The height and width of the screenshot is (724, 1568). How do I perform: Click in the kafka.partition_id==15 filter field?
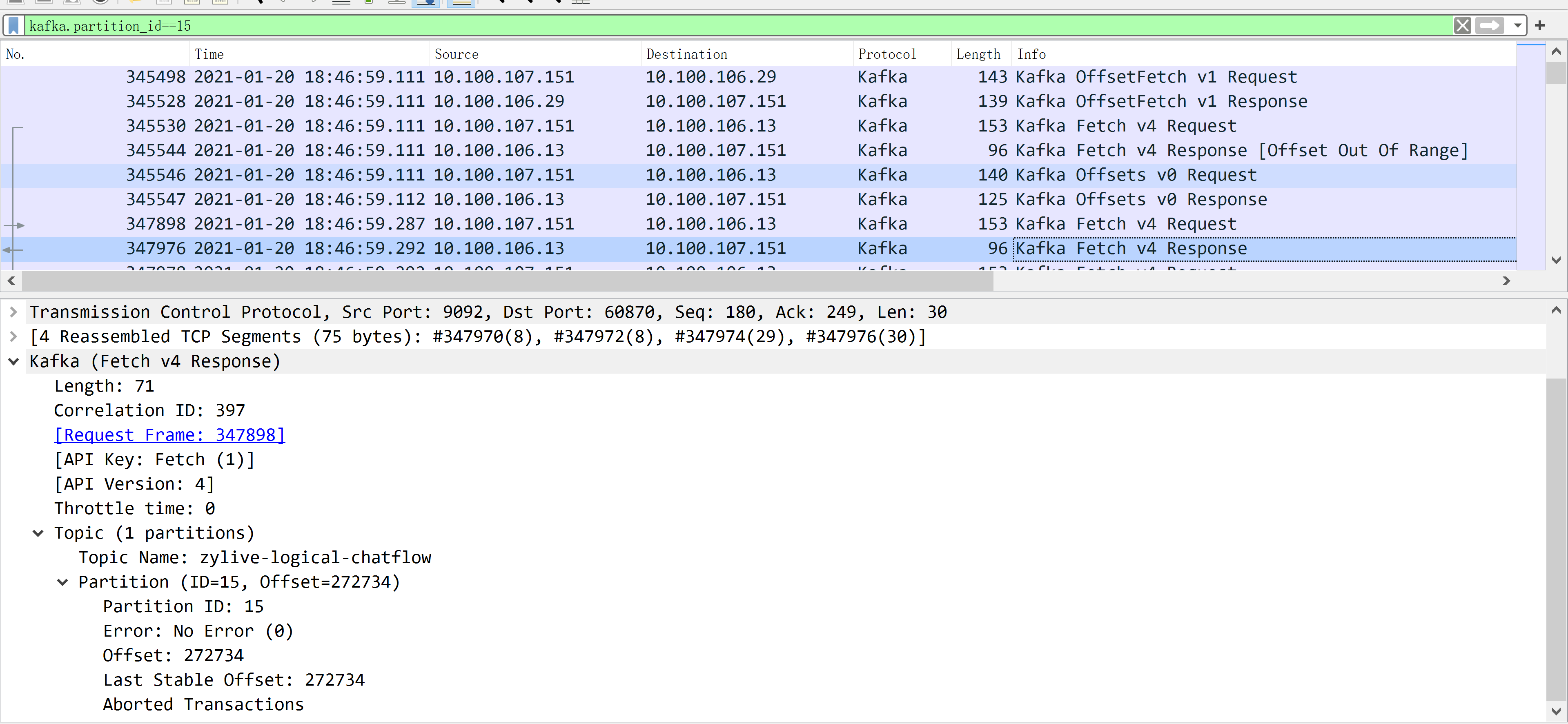tap(731, 26)
